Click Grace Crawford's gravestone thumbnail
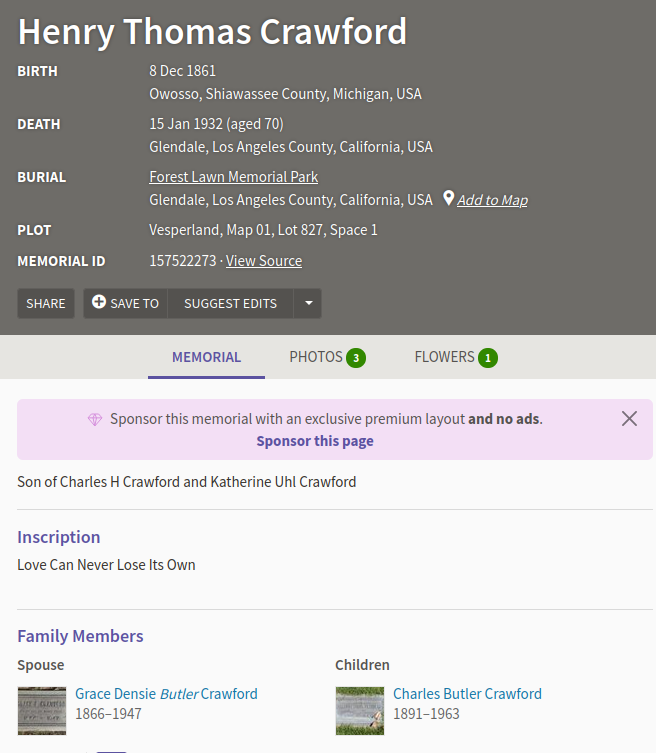This screenshot has height=753, width=656. 42,710
